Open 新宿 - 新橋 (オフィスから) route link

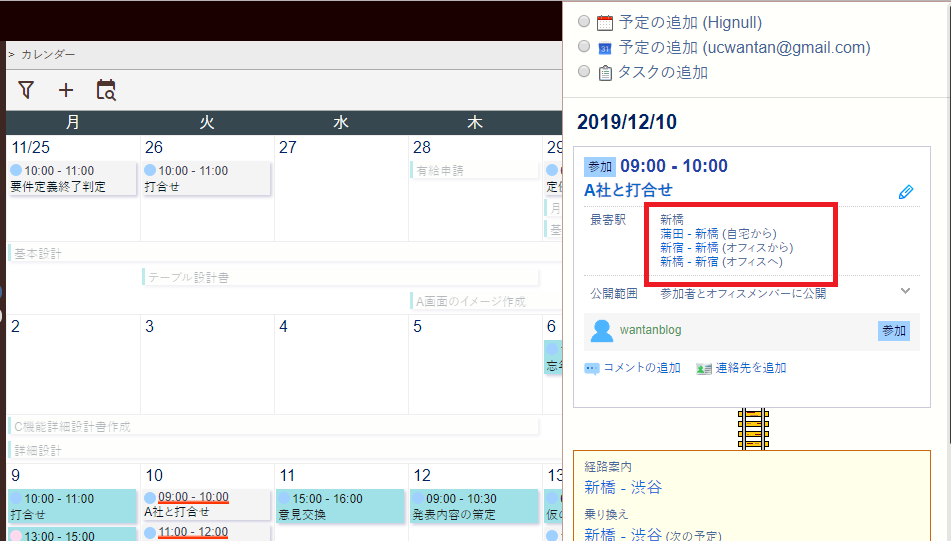pyautogui.click(x=727, y=247)
